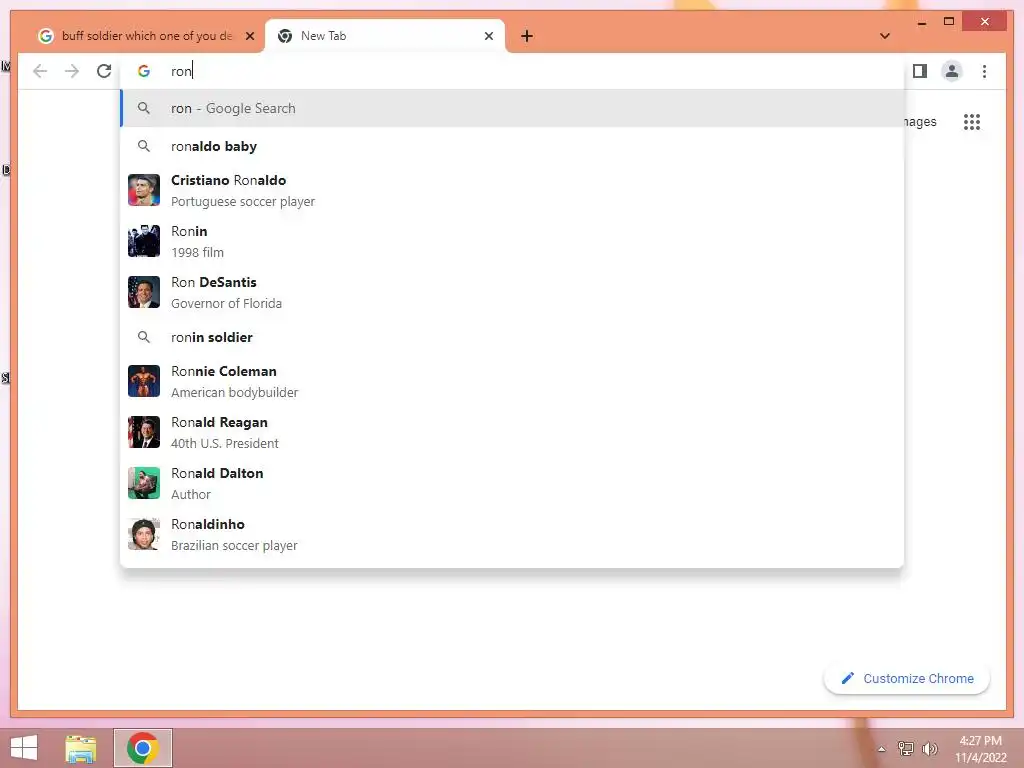Click the Customize Chrome button
Image resolution: width=1024 pixels, height=768 pixels.
[x=906, y=679]
